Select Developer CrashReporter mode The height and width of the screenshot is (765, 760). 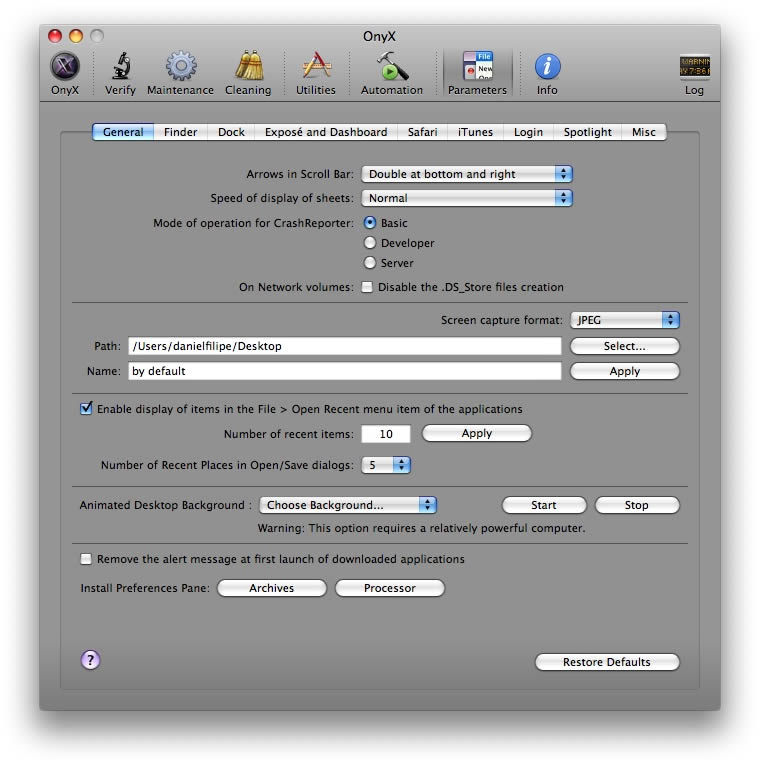pyautogui.click(x=370, y=243)
